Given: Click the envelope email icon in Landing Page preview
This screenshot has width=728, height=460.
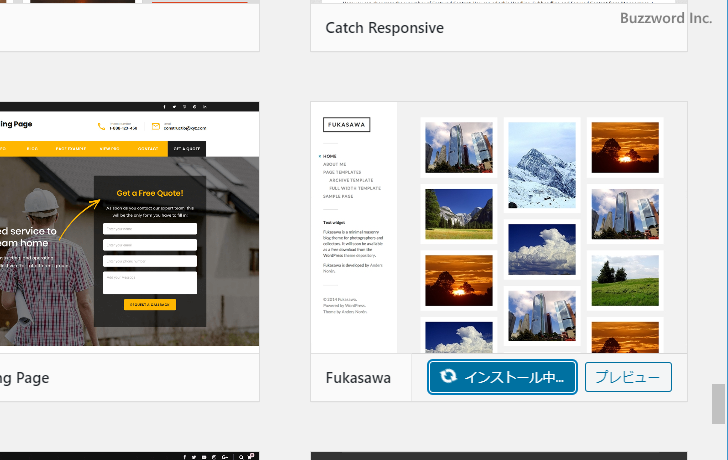Looking at the screenshot, I should pos(156,126).
